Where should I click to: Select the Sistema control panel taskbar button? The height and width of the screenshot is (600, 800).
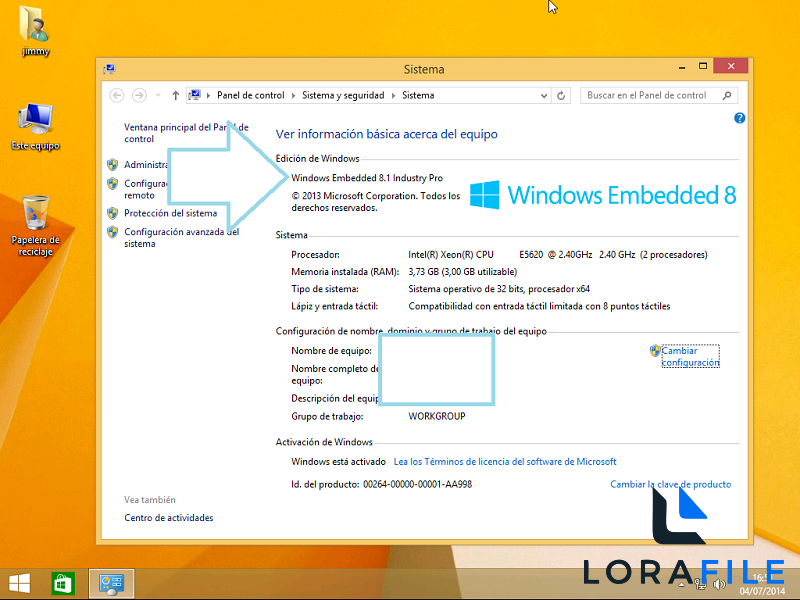pyautogui.click(x=111, y=583)
